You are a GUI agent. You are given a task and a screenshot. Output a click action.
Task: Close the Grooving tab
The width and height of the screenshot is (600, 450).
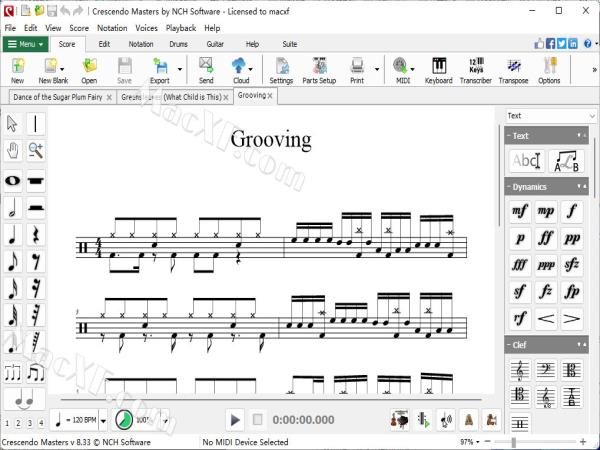270,96
